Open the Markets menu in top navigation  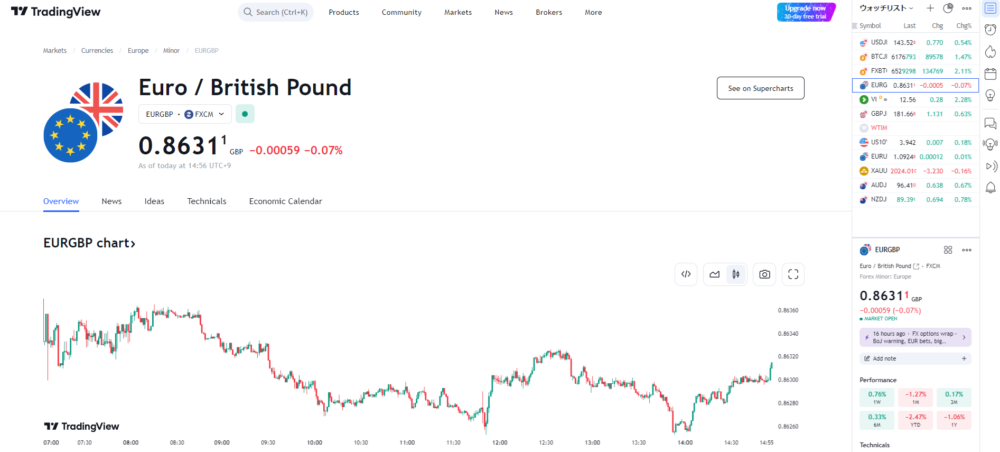coord(458,12)
